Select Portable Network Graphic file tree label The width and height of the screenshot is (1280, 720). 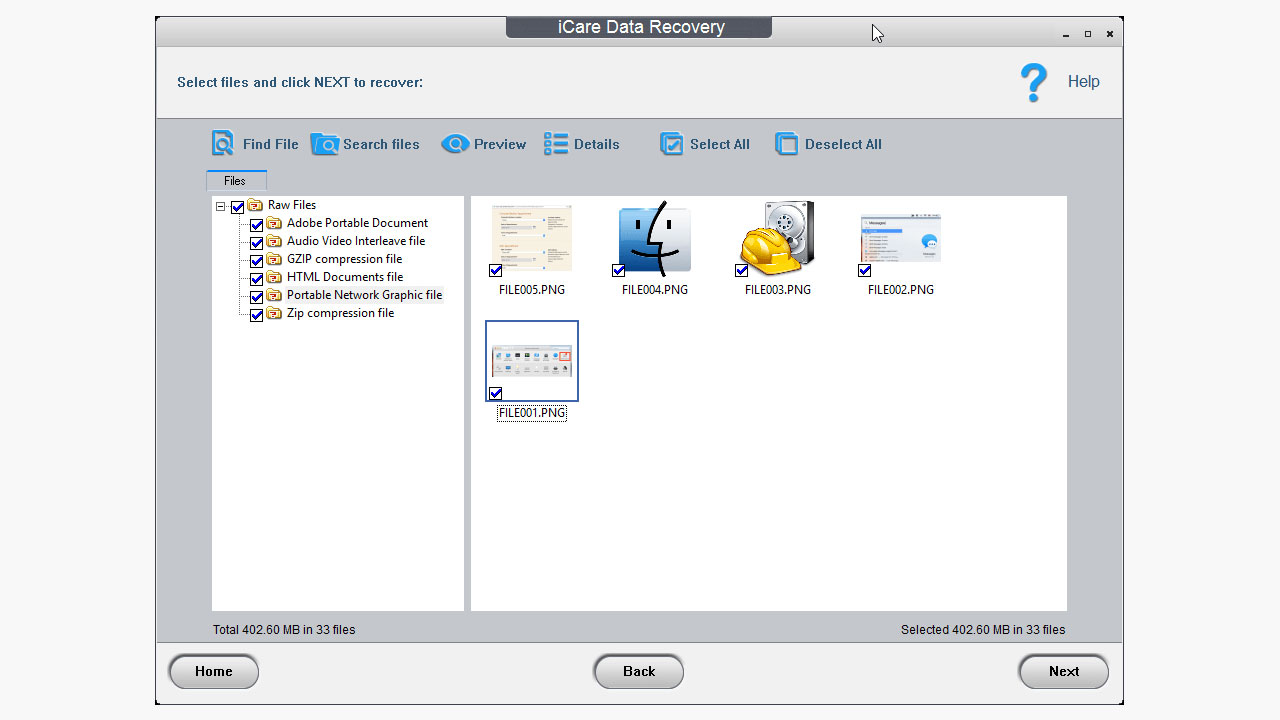(x=364, y=295)
